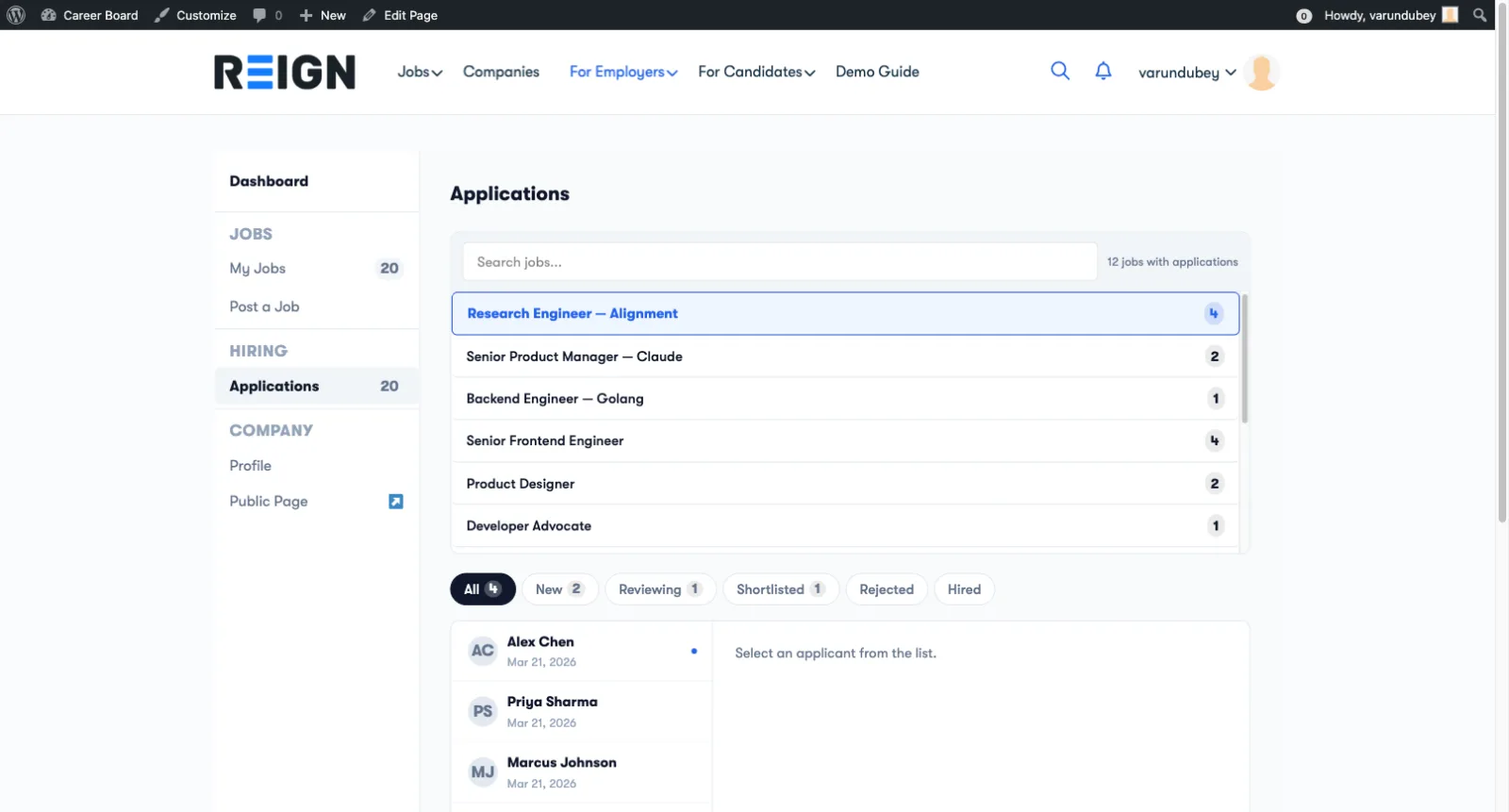This screenshot has width=1509, height=812.
Task: Open applicant Priya Sharma
Action: coord(582,711)
